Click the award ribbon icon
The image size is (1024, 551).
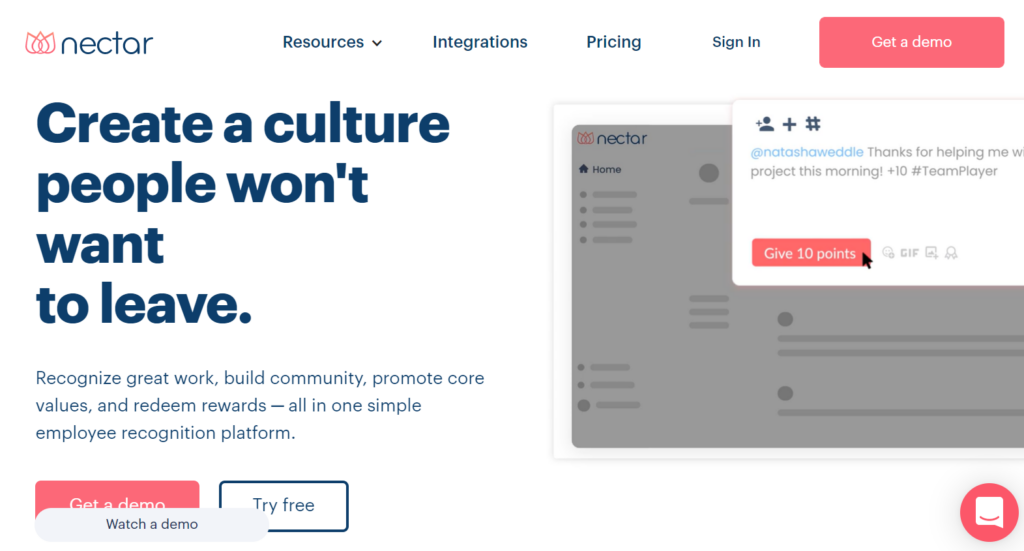(951, 253)
